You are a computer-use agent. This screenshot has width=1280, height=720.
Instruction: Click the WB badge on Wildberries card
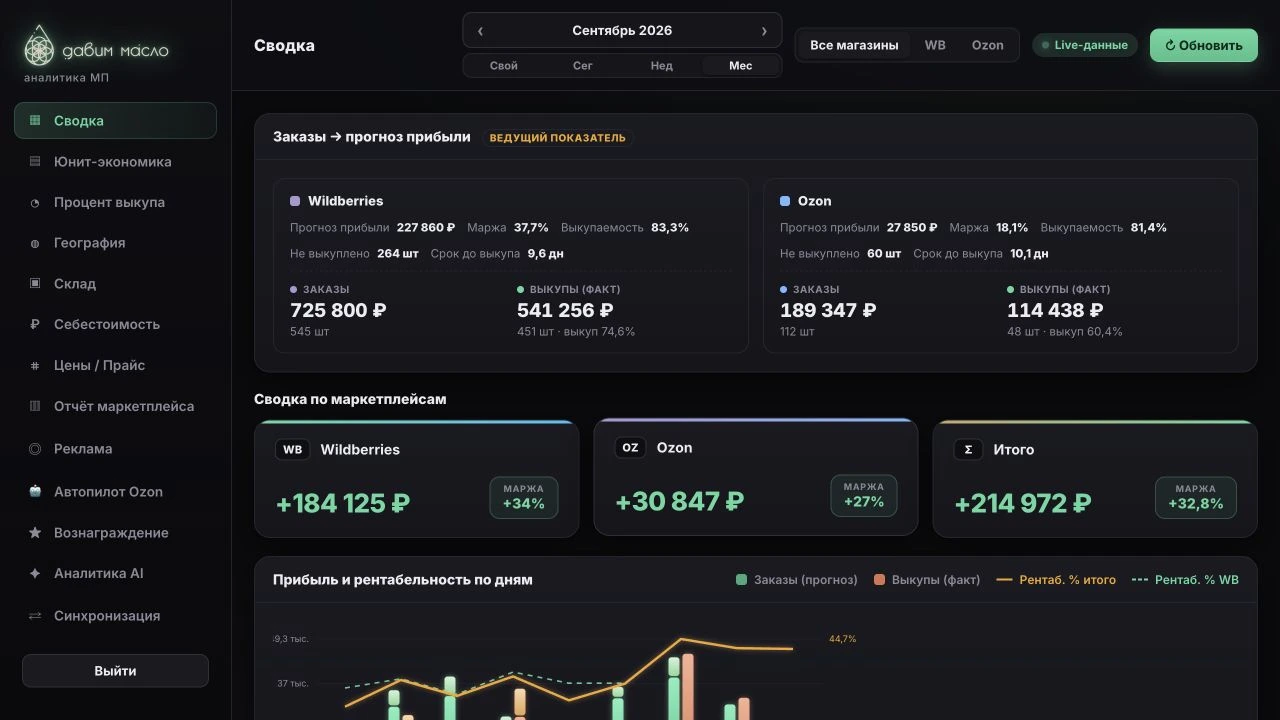coord(292,450)
